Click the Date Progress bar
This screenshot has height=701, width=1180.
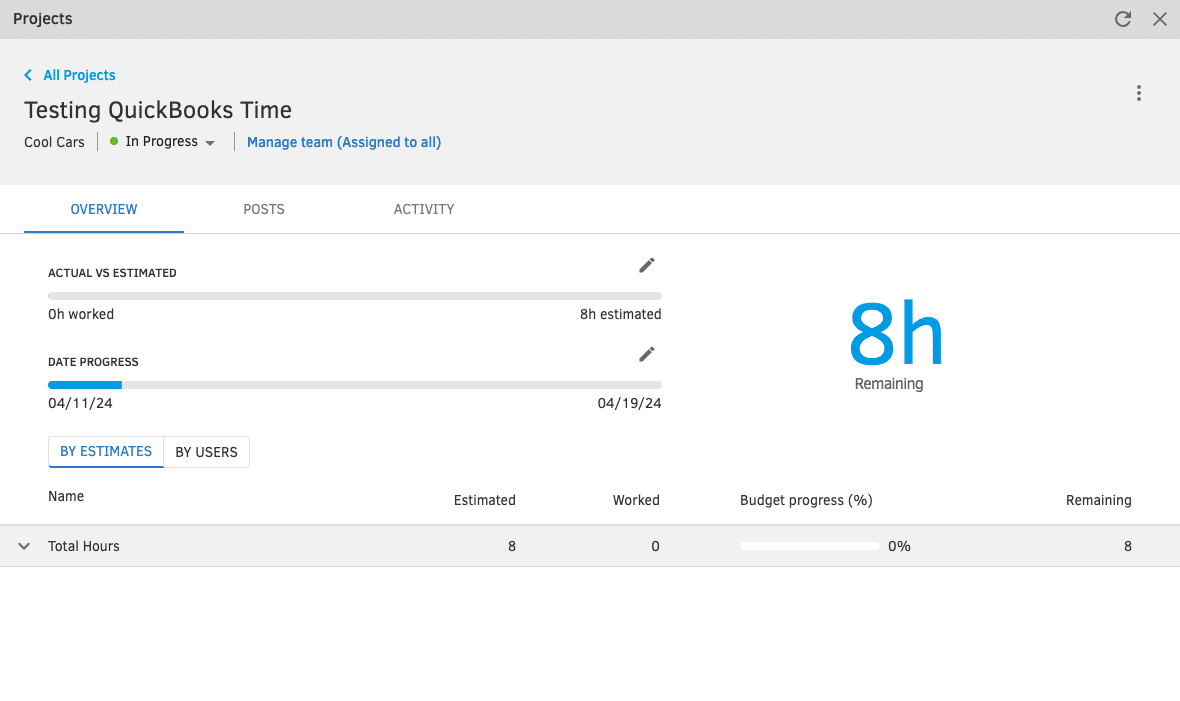pos(354,385)
